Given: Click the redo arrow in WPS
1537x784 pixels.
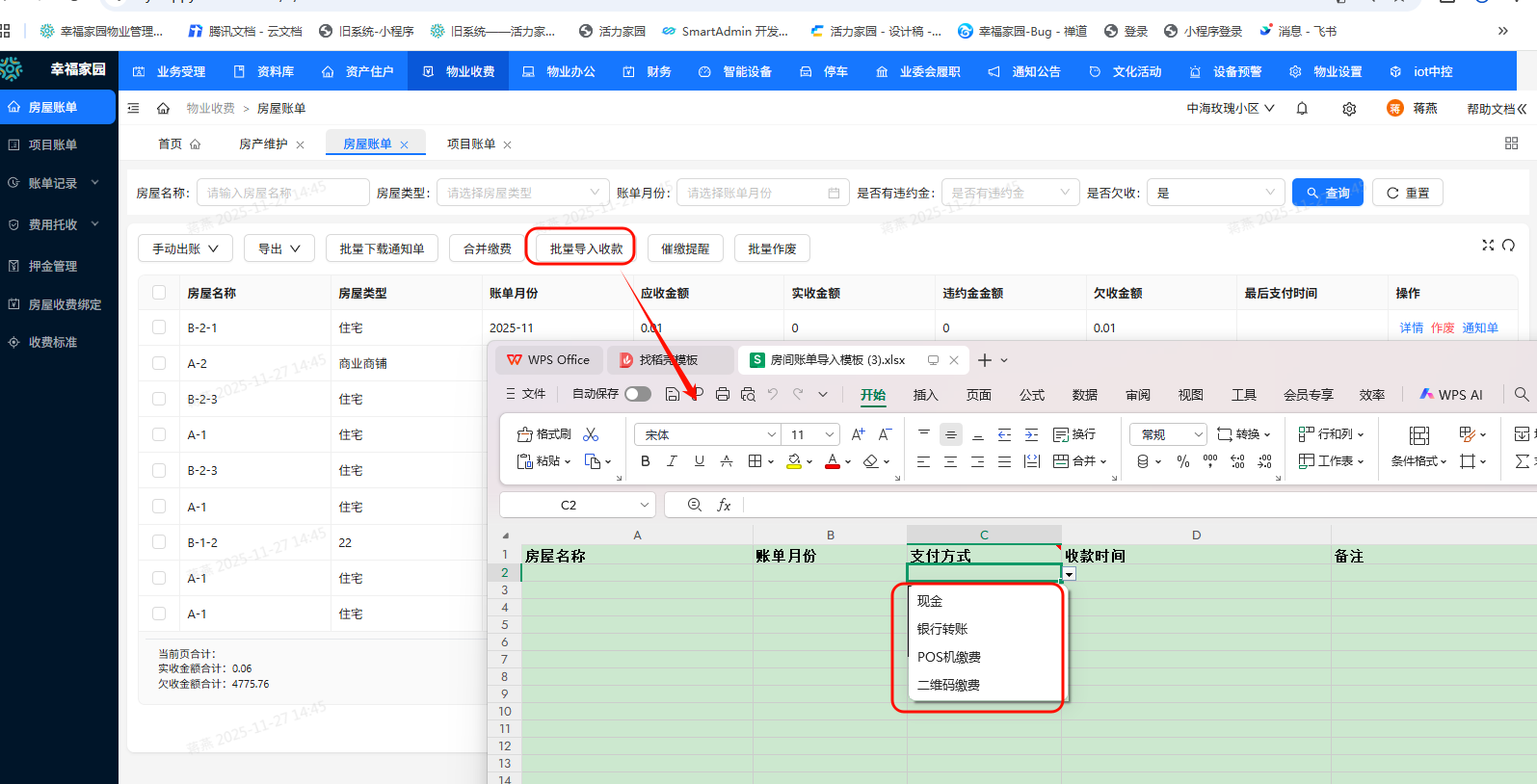Looking at the screenshot, I should coord(798,394).
